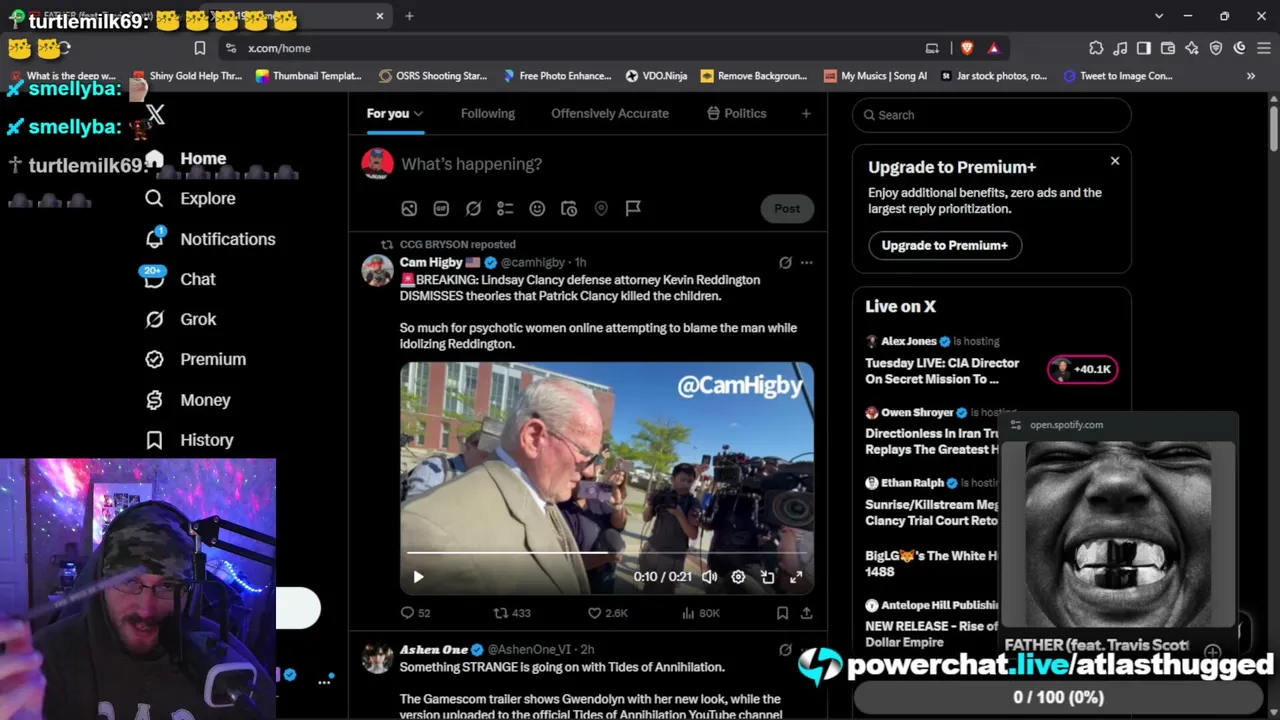Image resolution: width=1280 pixels, height=720 pixels.
Task: View analytics for the 80K views post
Action: click(x=699, y=613)
